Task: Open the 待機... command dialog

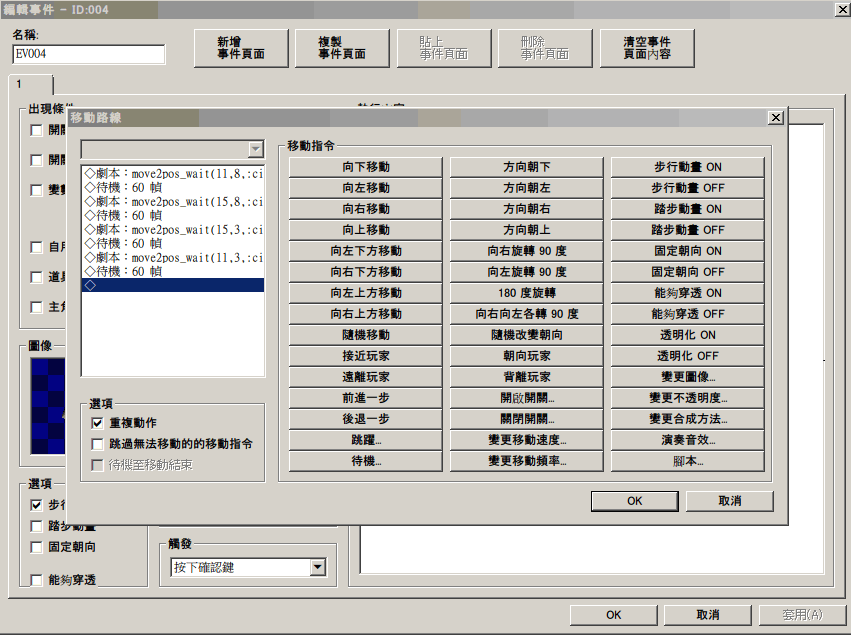Action: pos(366,461)
